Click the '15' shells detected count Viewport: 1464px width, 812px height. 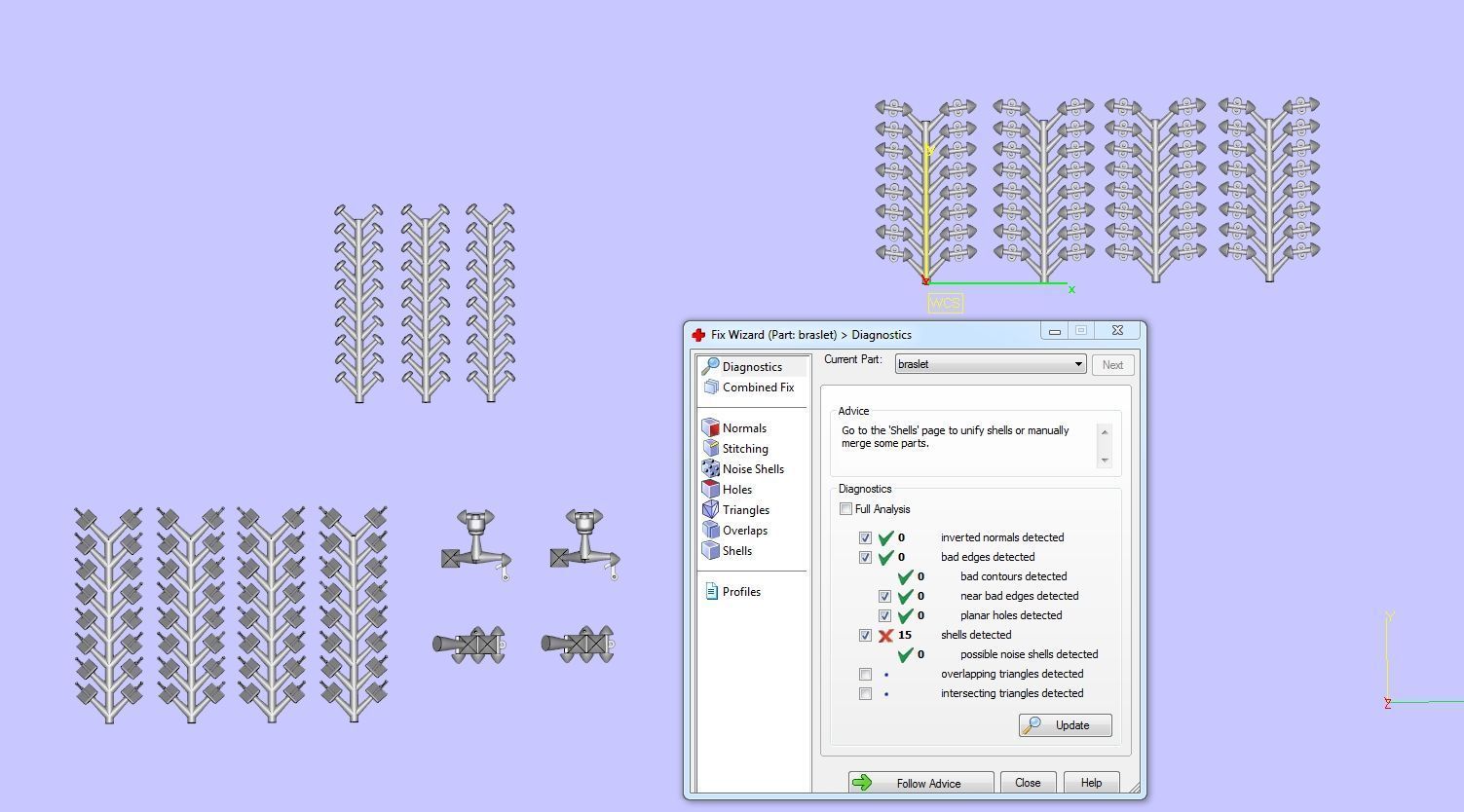(905, 635)
